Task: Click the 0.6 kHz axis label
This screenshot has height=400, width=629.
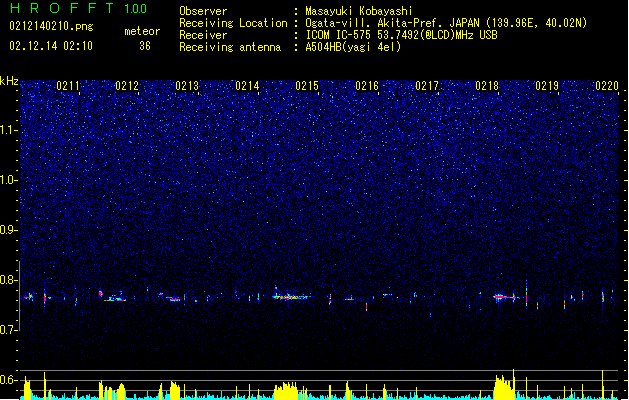Action: coord(9,380)
